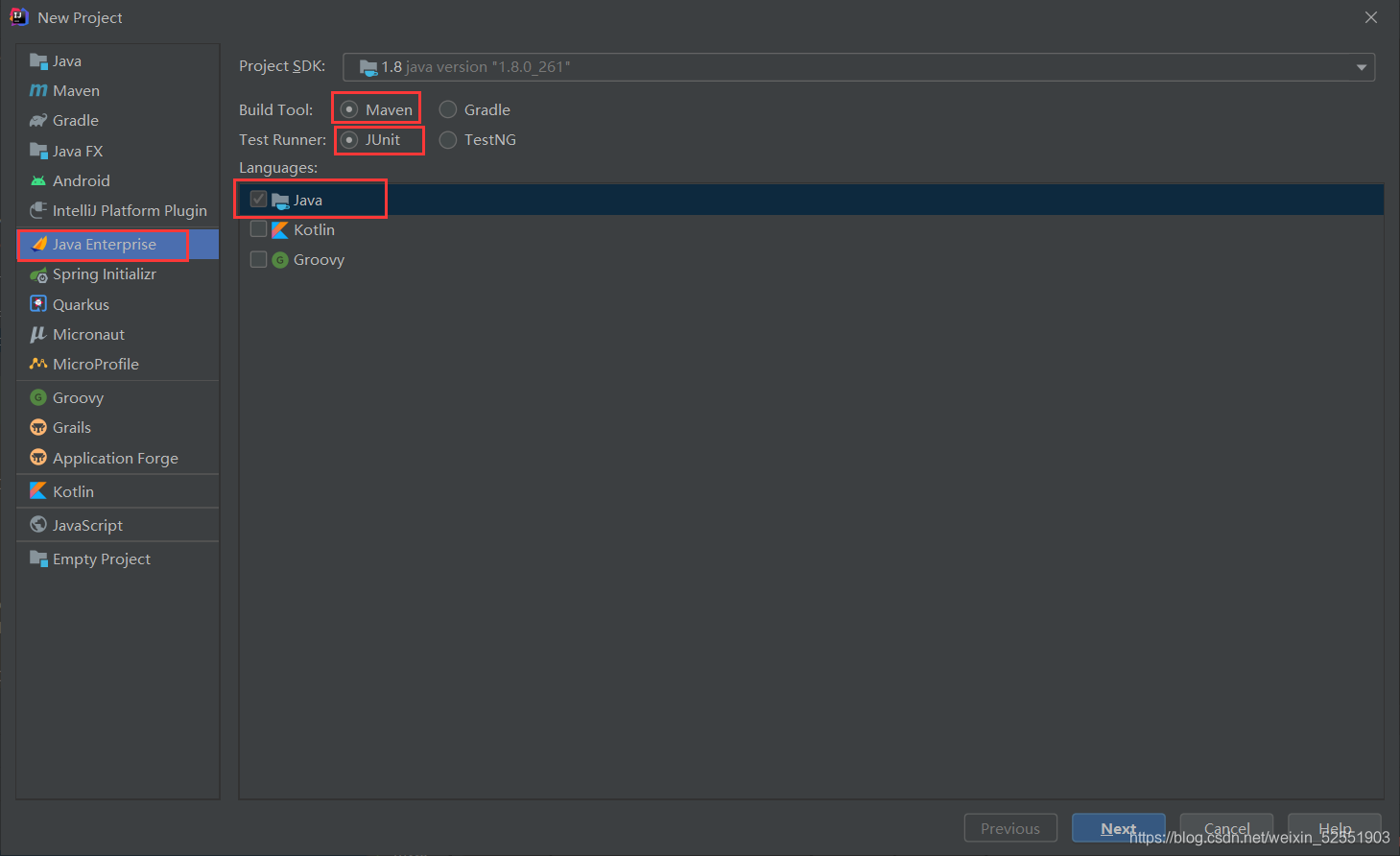This screenshot has height=856, width=1400.
Task: Select 'IntelliJ Platform Plugin' text
Action: 130,210
